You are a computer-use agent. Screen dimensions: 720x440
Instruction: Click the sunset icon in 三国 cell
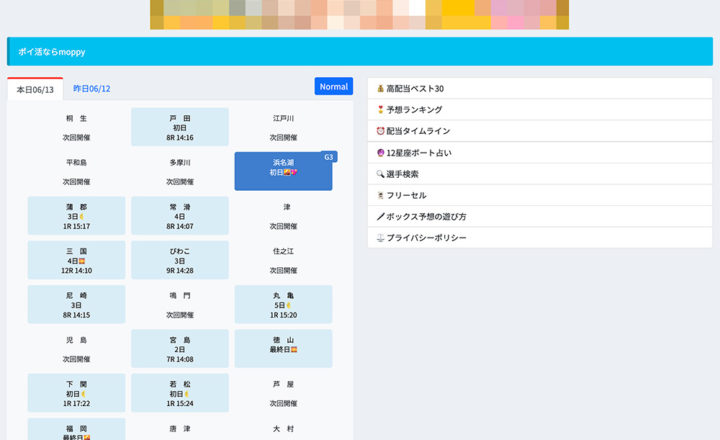pos(82,261)
